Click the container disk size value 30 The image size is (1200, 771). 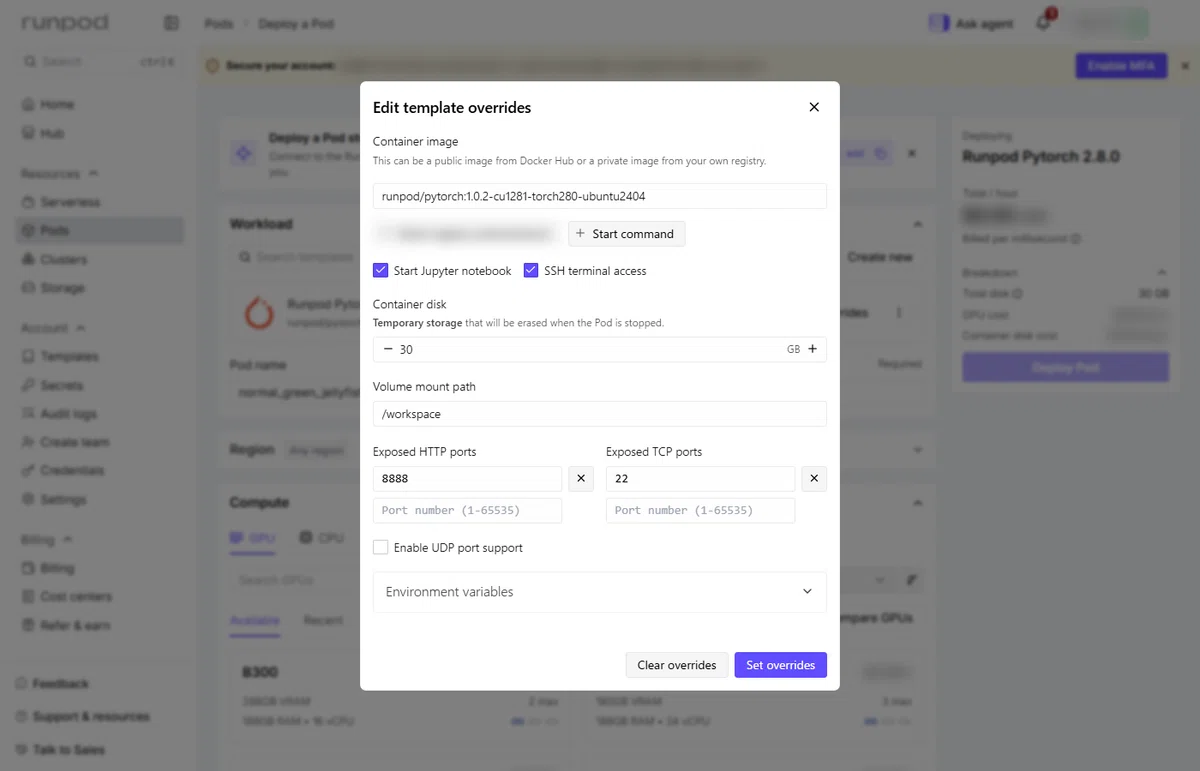point(406,350)
